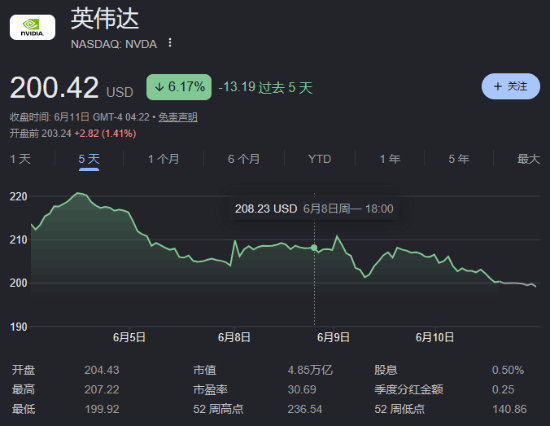This screenshot has height=426, width=550.
Task: Click the 英伟达 company title
Action: coord(105,19)
